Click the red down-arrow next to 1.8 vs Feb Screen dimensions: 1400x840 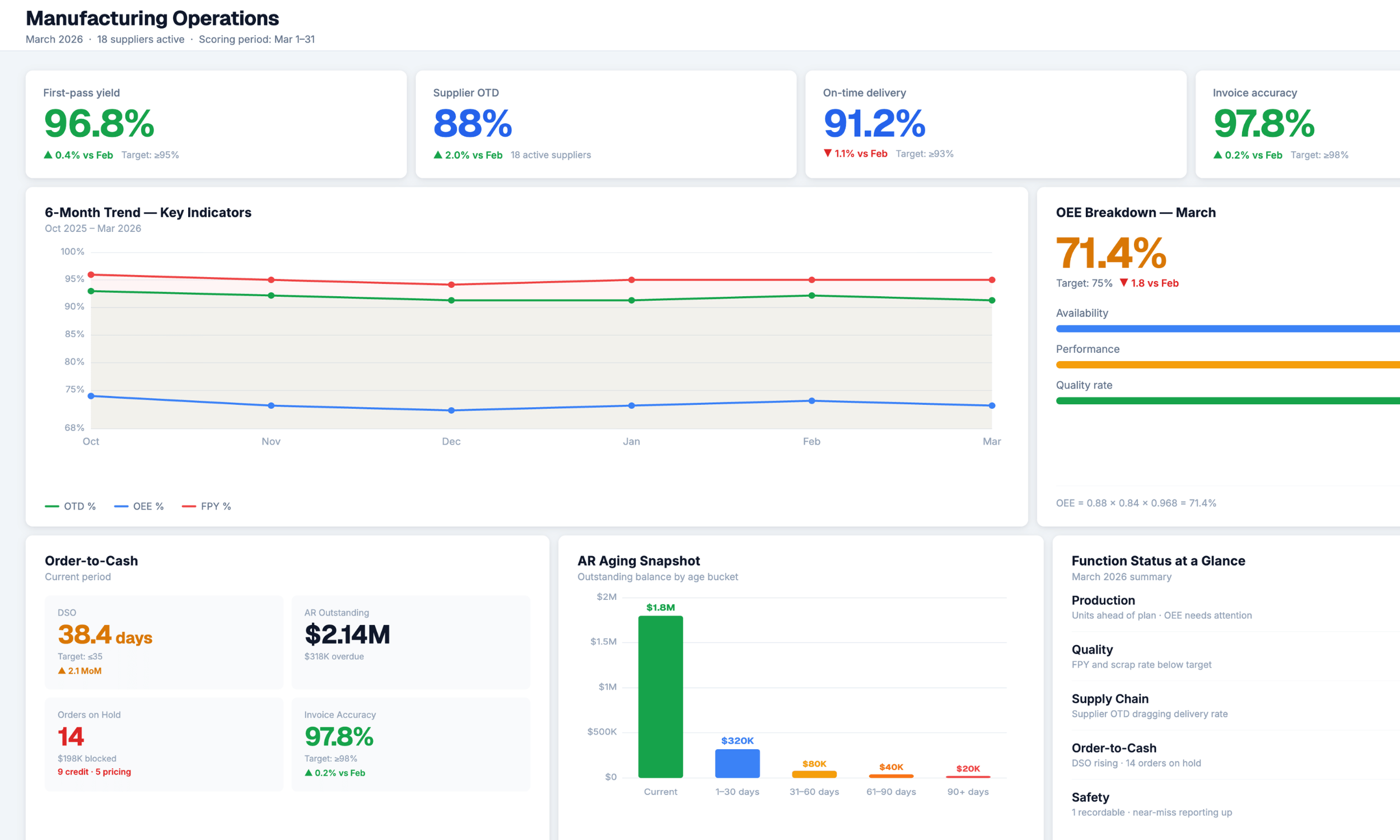(x=1123, y=283)
